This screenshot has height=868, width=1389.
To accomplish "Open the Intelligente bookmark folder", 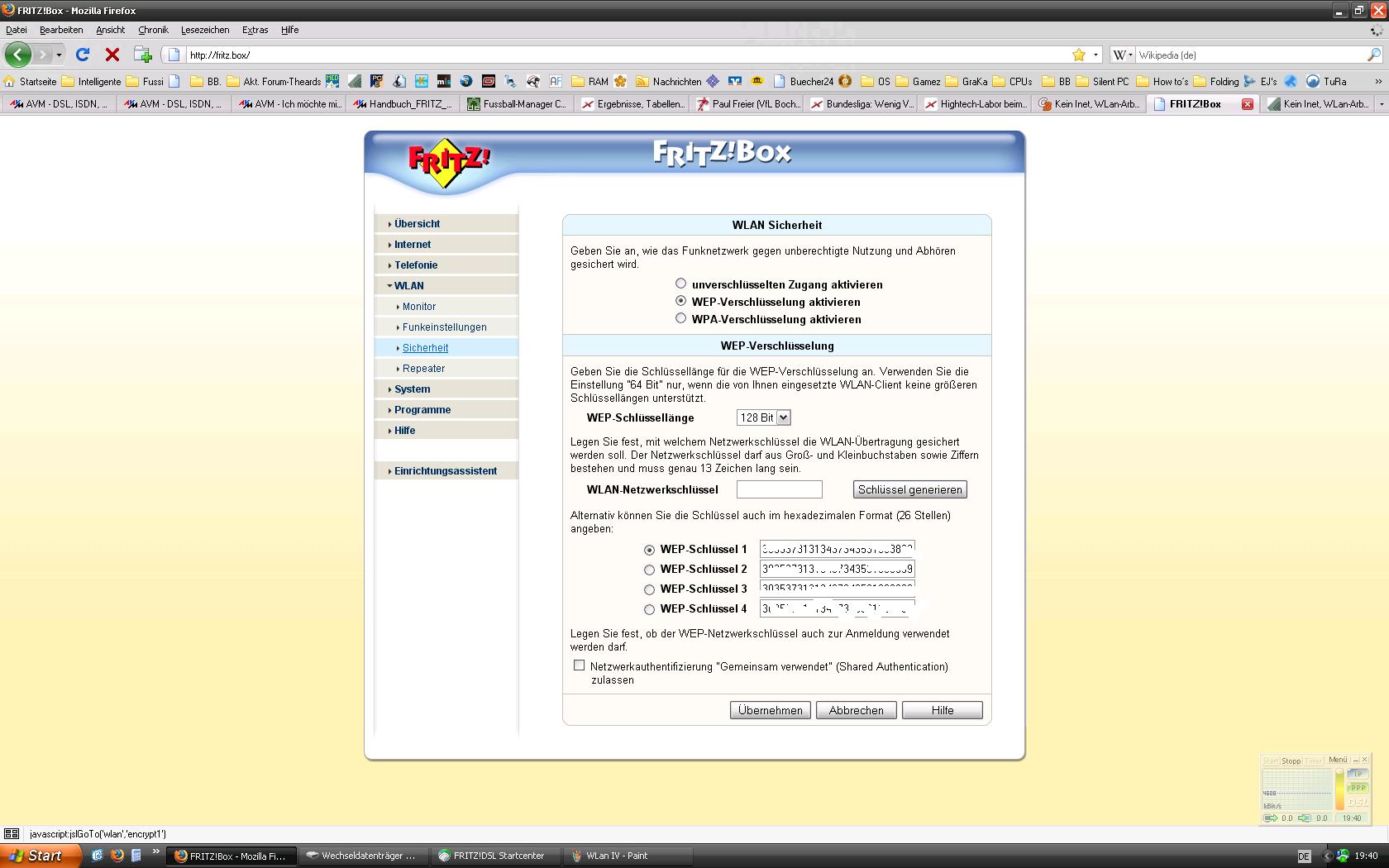I will (92, 81).
